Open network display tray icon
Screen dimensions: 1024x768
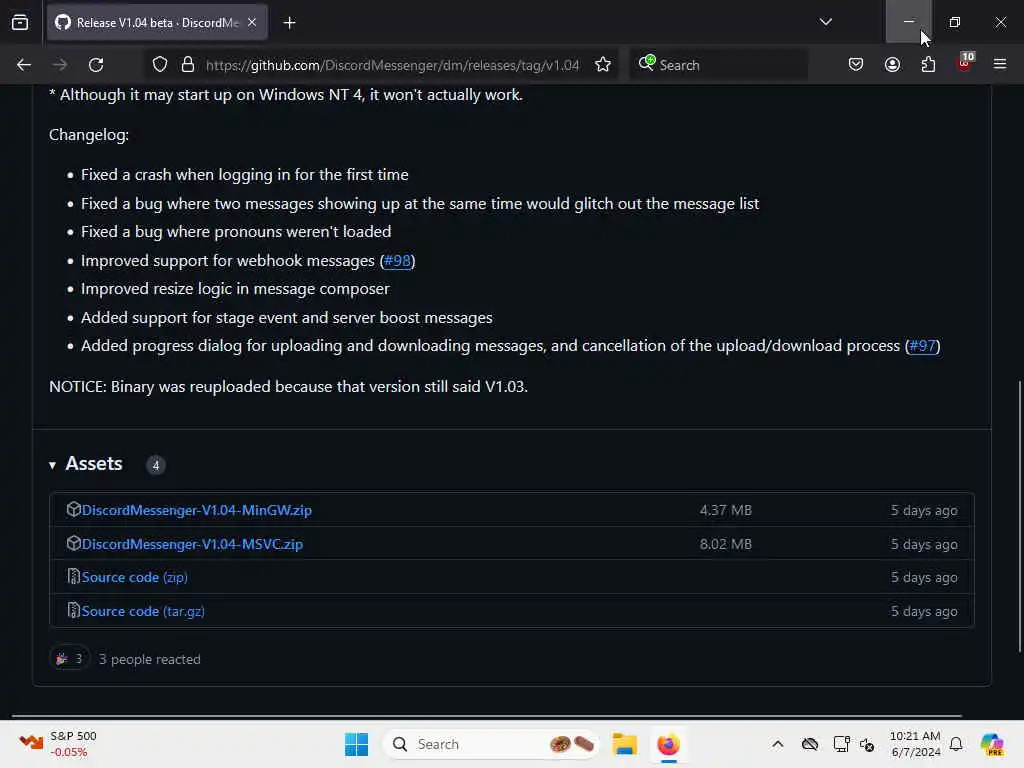pyautogui.click(x=841, y=744)
